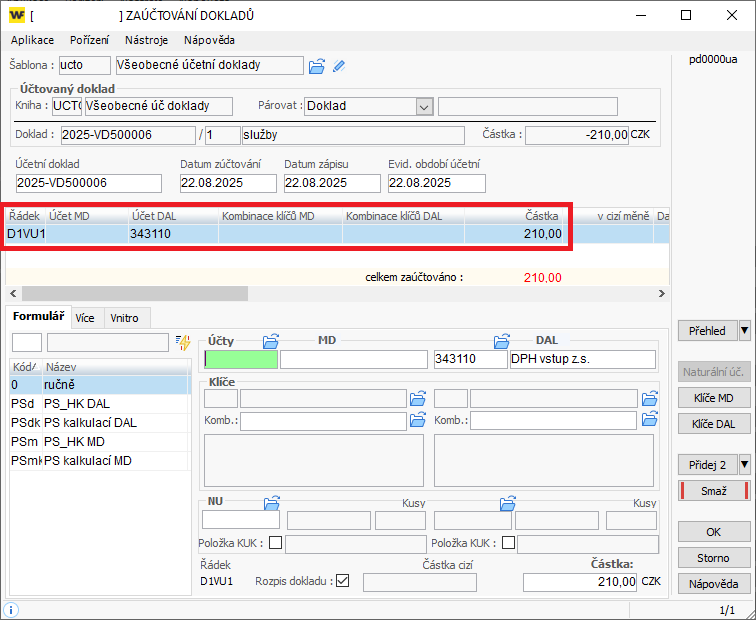Image resolution: width=756 pixels, height=620 pixels.
Task: Click Evid. období účetní field
Action: 437,183
